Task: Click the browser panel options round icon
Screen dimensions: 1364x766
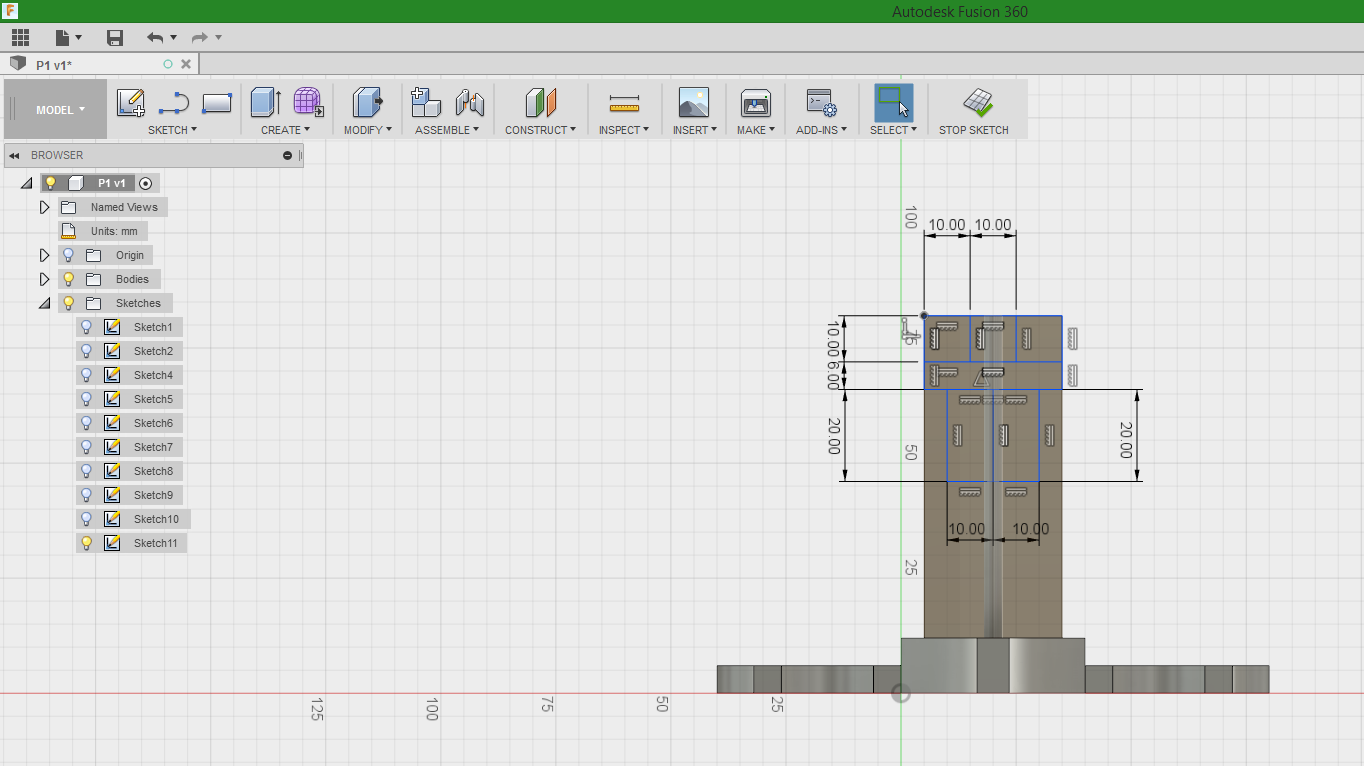Action: pos(288,155)
